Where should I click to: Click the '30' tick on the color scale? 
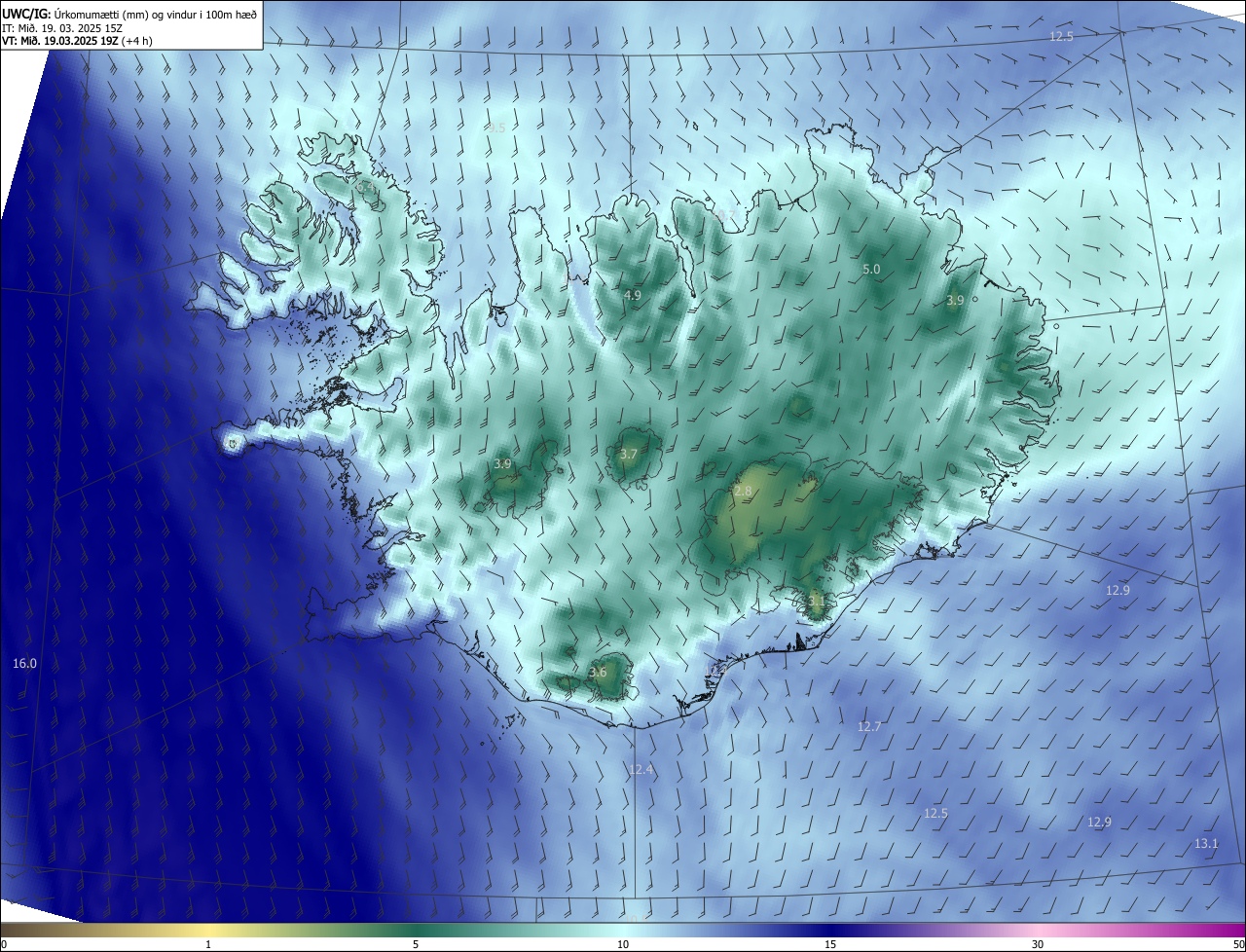pos(1038,945)
